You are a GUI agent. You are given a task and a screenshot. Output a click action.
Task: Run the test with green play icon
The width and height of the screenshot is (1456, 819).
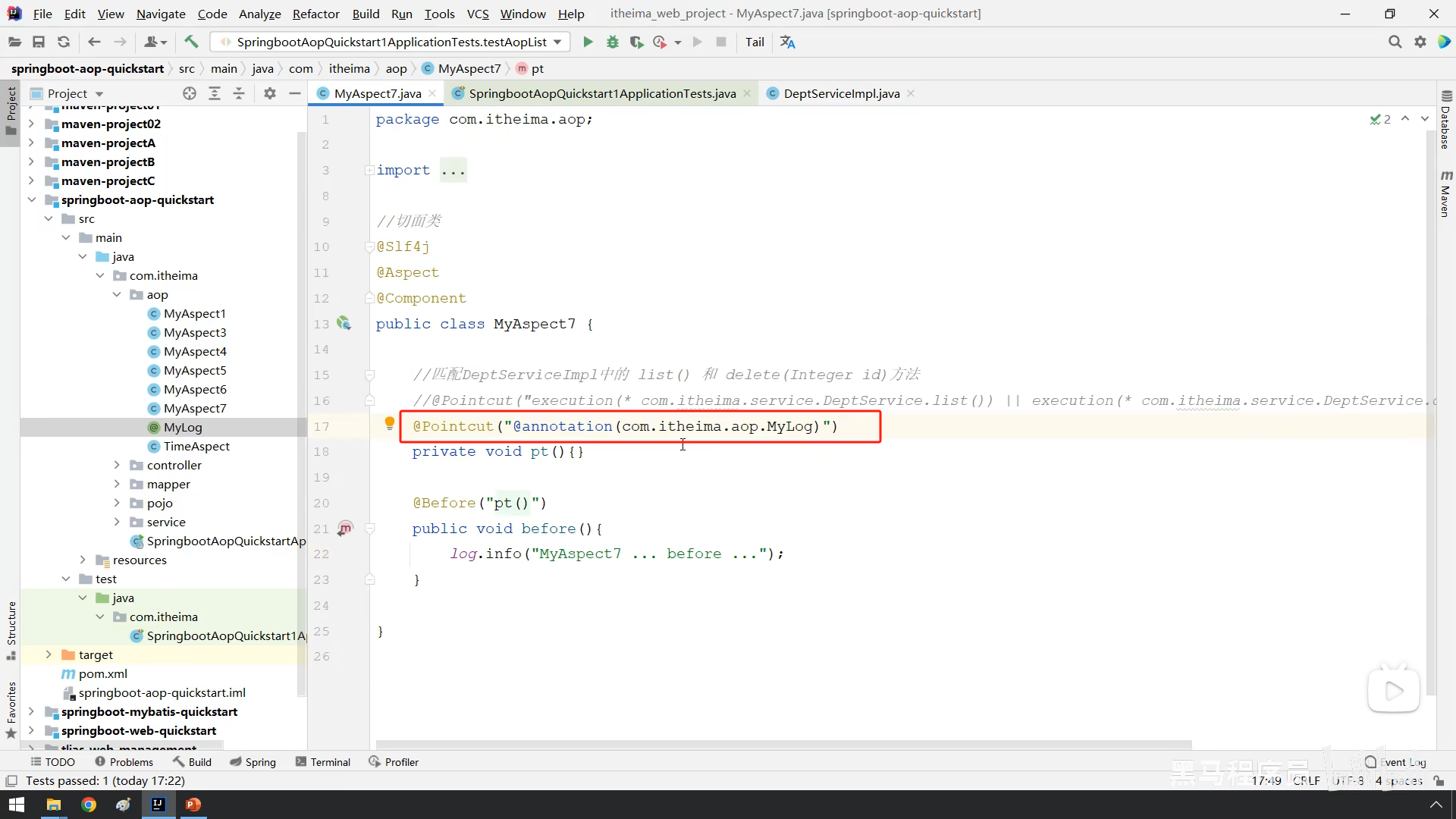pyautogui.click(x=588, y=42)
